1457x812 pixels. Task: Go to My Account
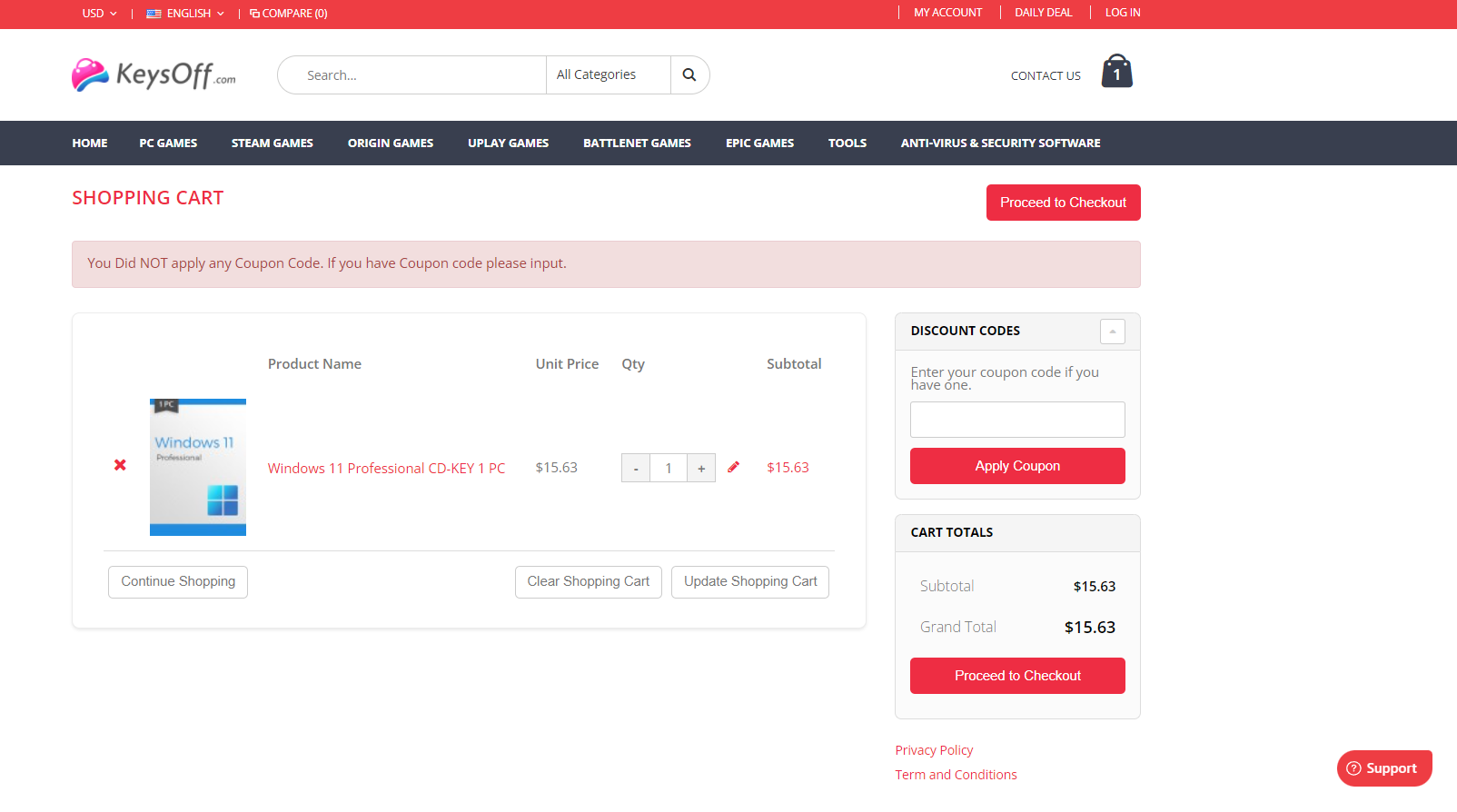click(948, 13)
